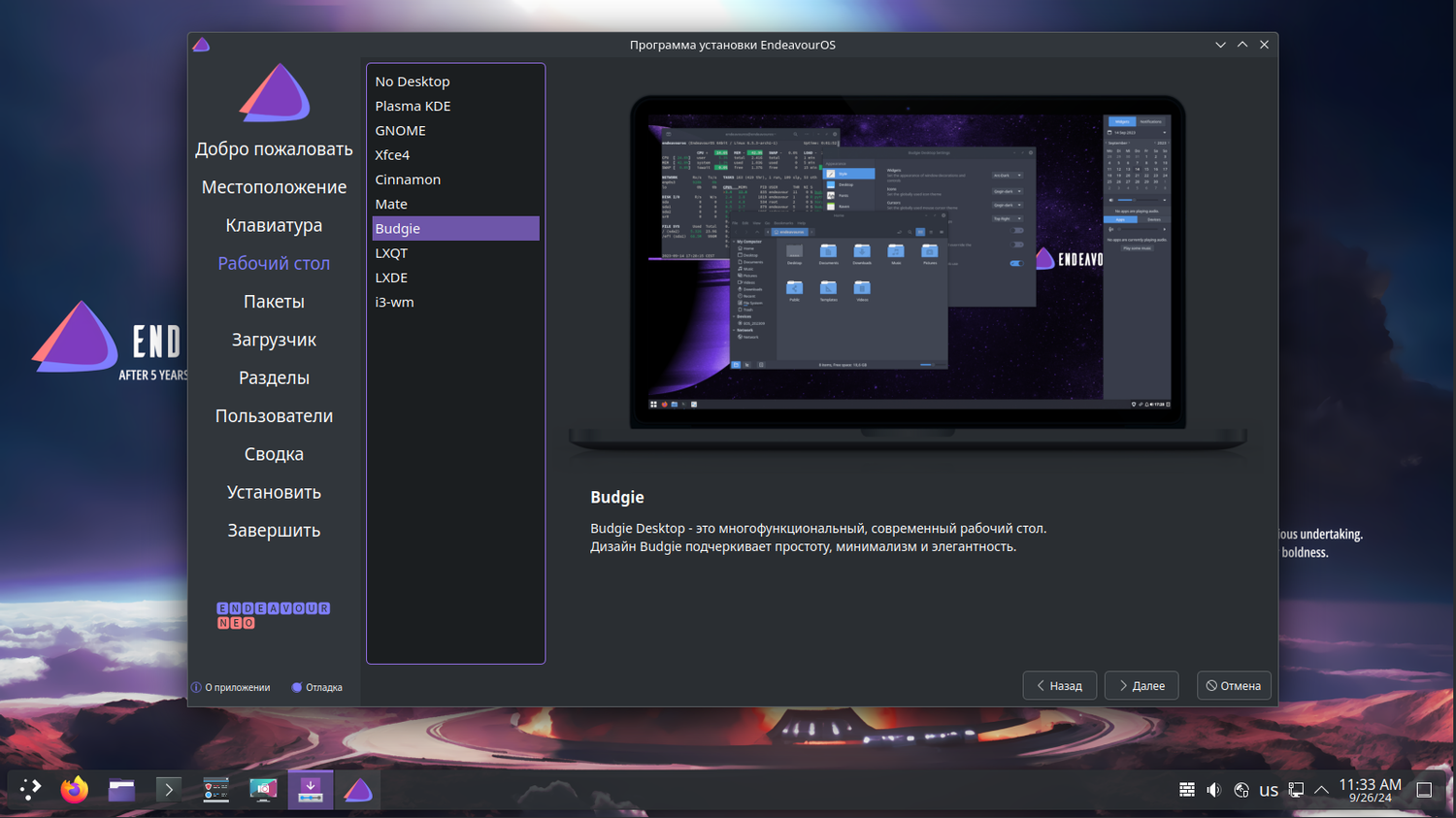This screenshot has width=1456, height=818.
Task: Click the Далее button
Action: click(x=1142, y=685)
